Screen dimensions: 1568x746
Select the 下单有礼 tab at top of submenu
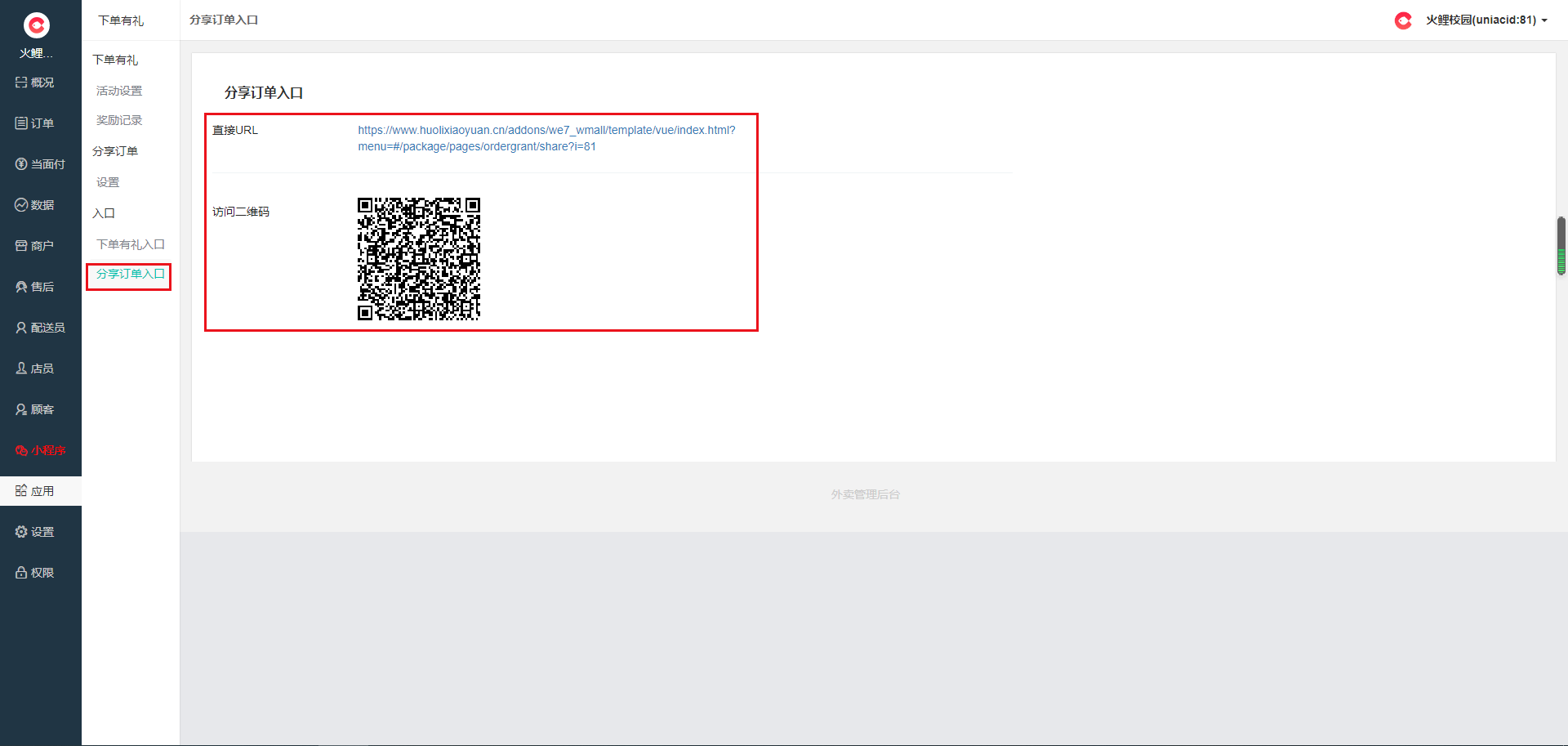click(121, 20)
